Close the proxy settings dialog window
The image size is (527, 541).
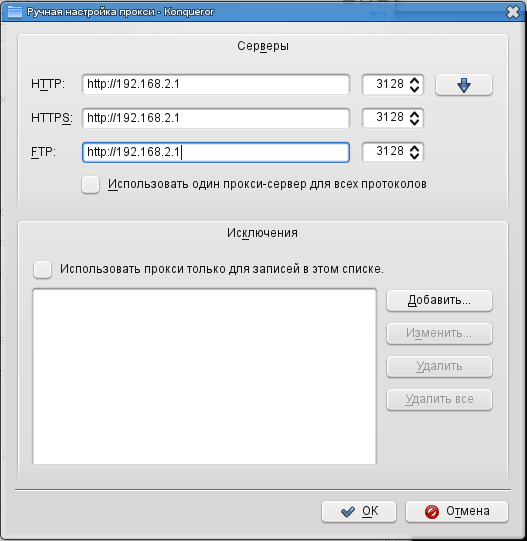click(513, 12)
